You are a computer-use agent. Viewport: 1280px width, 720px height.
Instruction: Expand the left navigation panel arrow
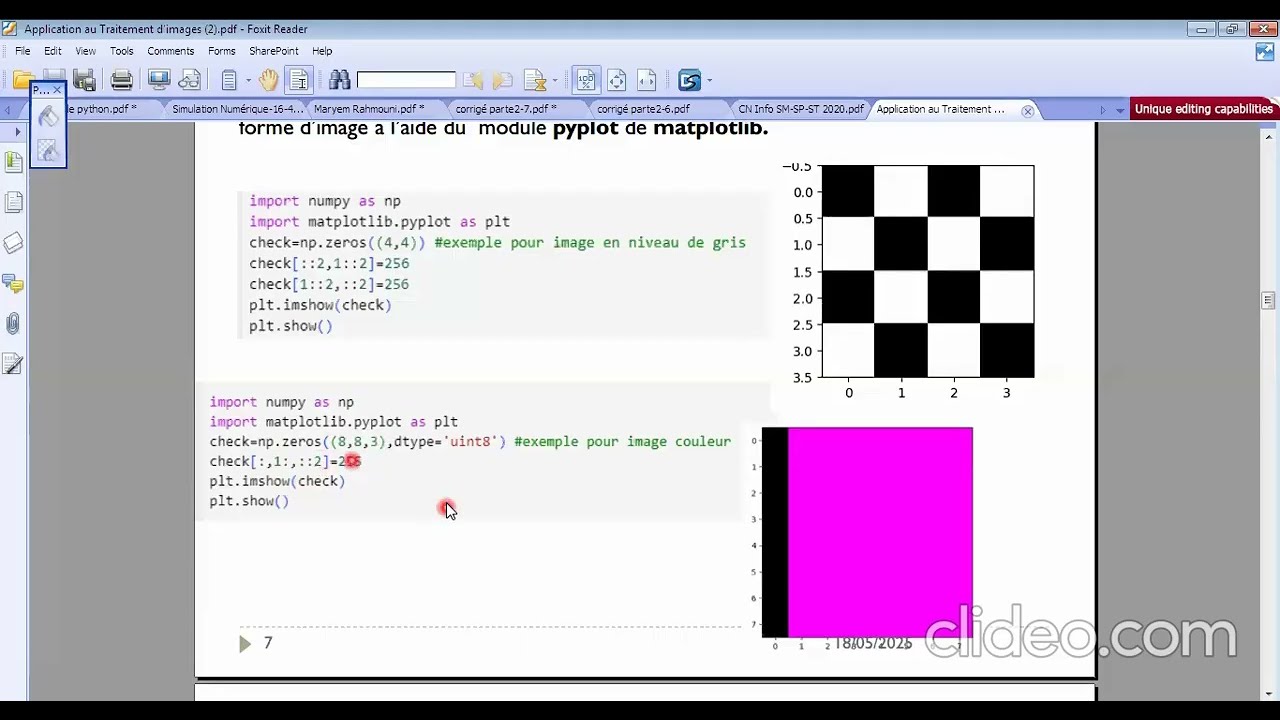(17, 131)
